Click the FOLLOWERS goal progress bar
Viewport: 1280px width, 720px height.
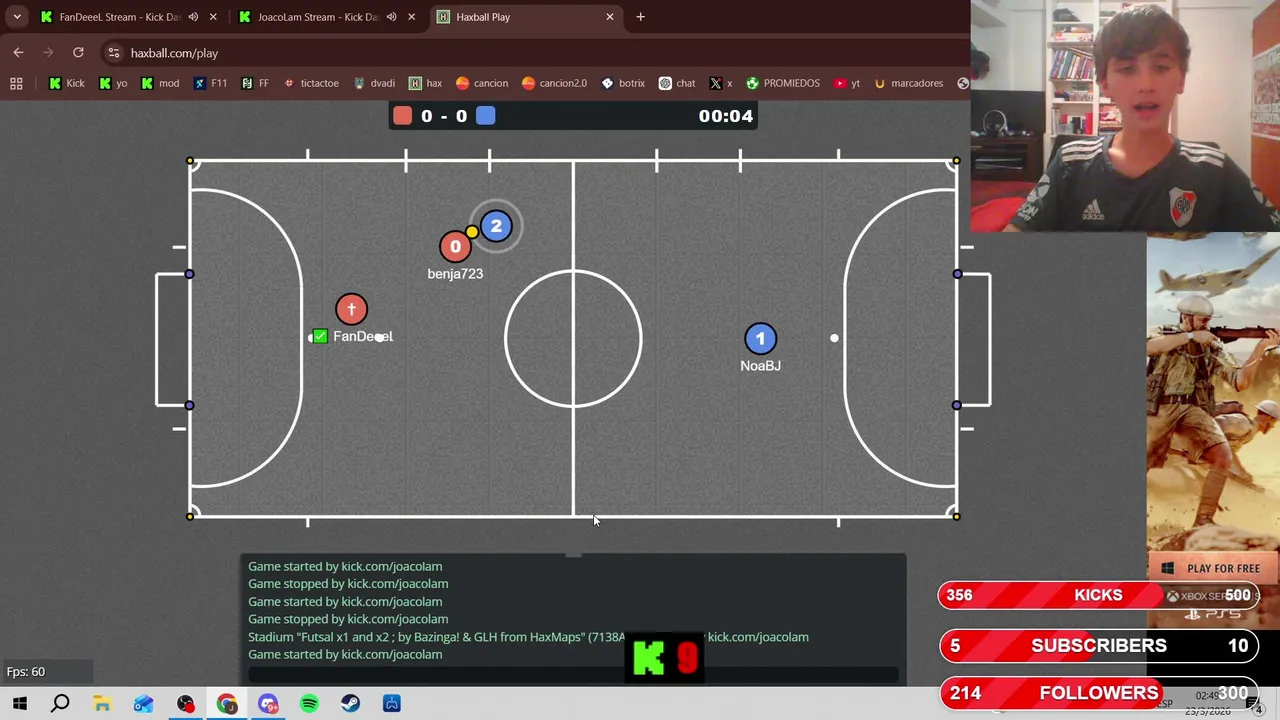coord(1098,693)
